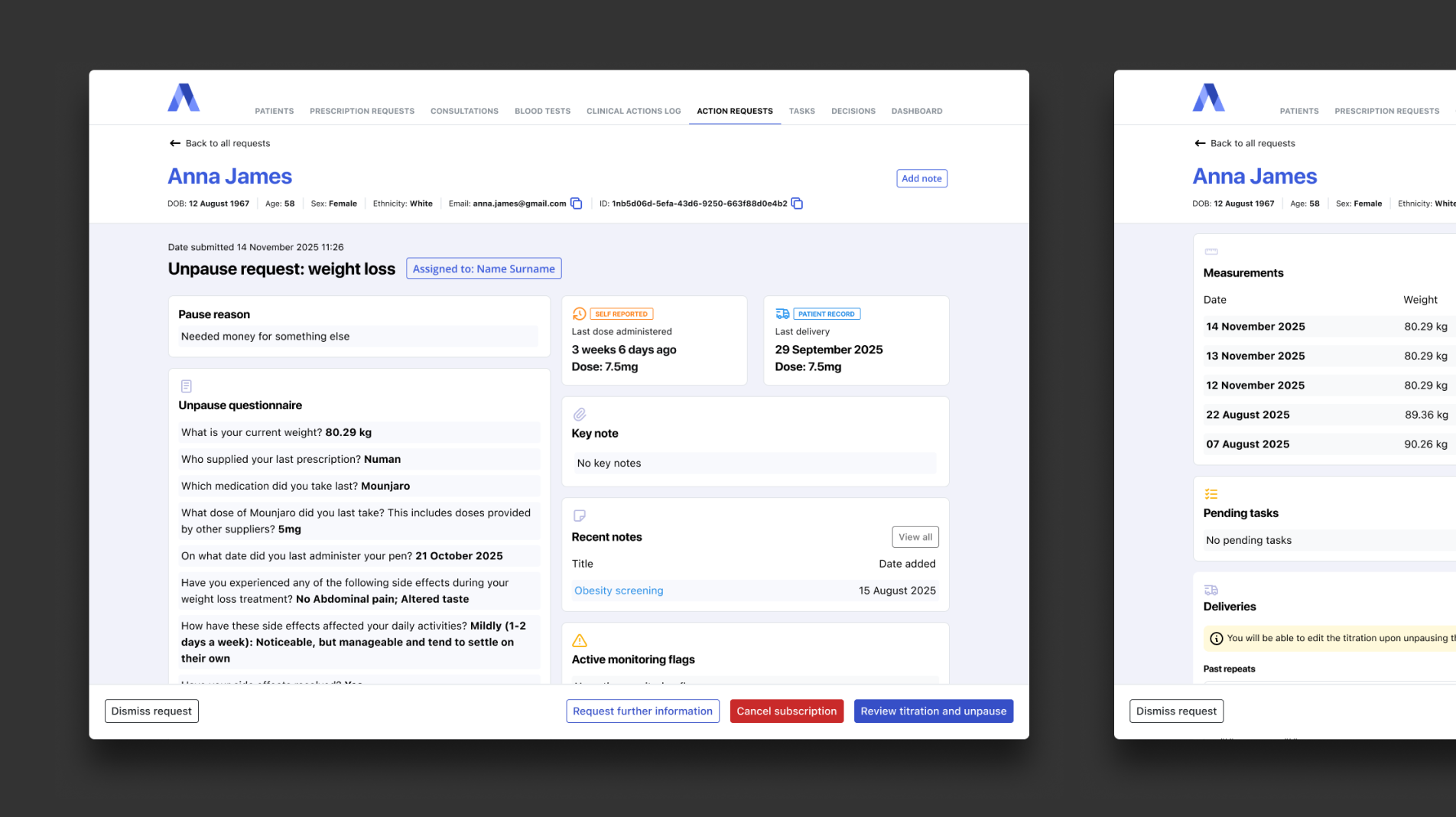Click View all recent notes
This screenshot has width=1456, height=817.
click(915, 537)
